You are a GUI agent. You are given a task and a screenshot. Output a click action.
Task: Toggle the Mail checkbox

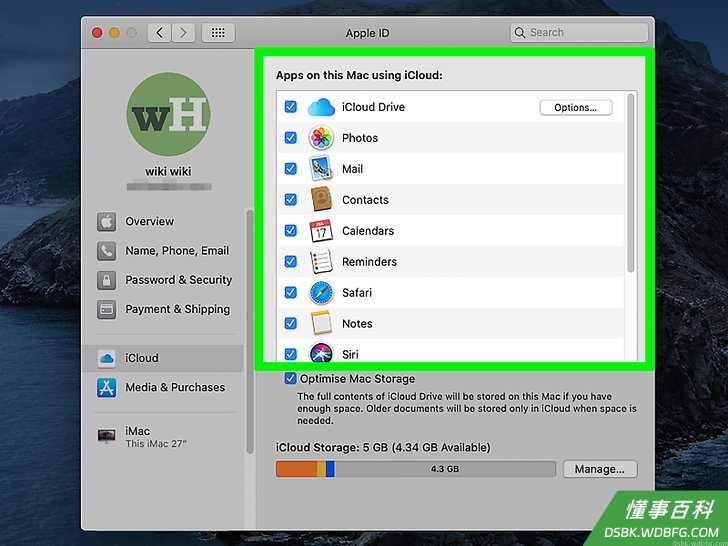(291, 169)
